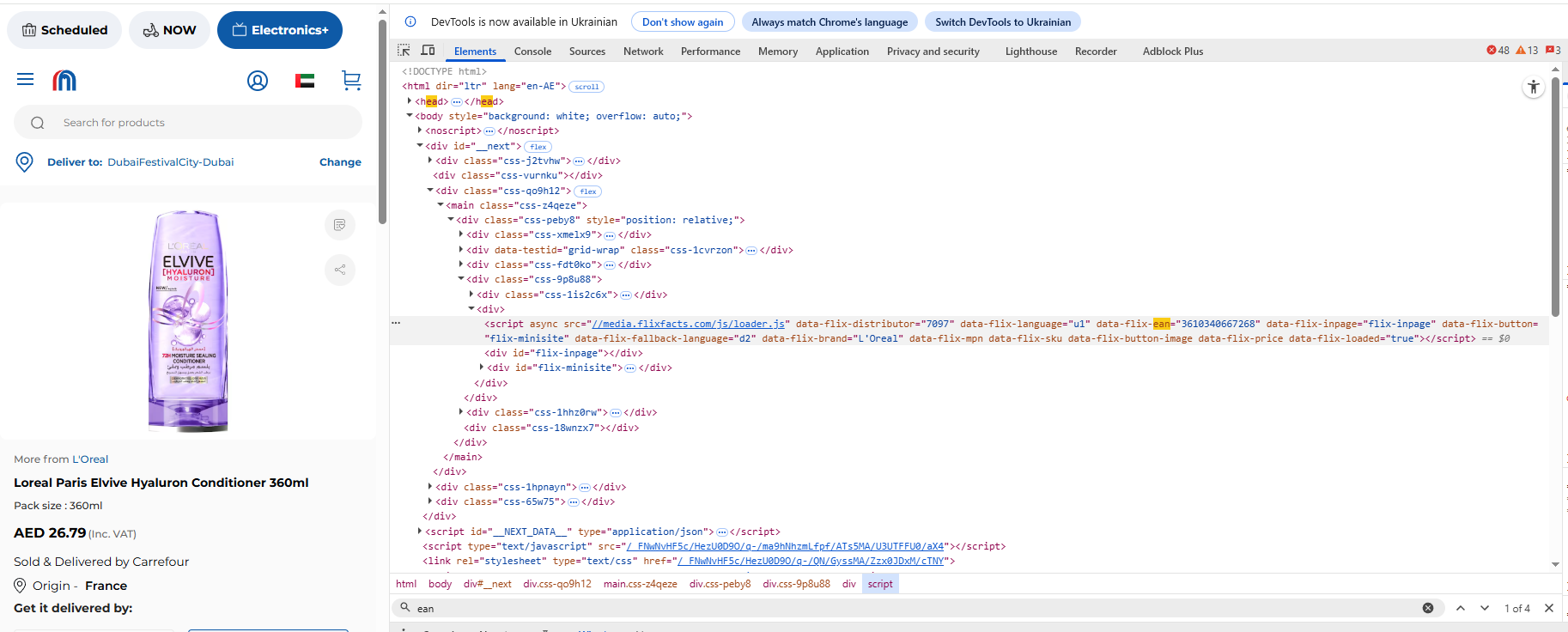Click the issues count 3 icon

tap(1553, 51)
